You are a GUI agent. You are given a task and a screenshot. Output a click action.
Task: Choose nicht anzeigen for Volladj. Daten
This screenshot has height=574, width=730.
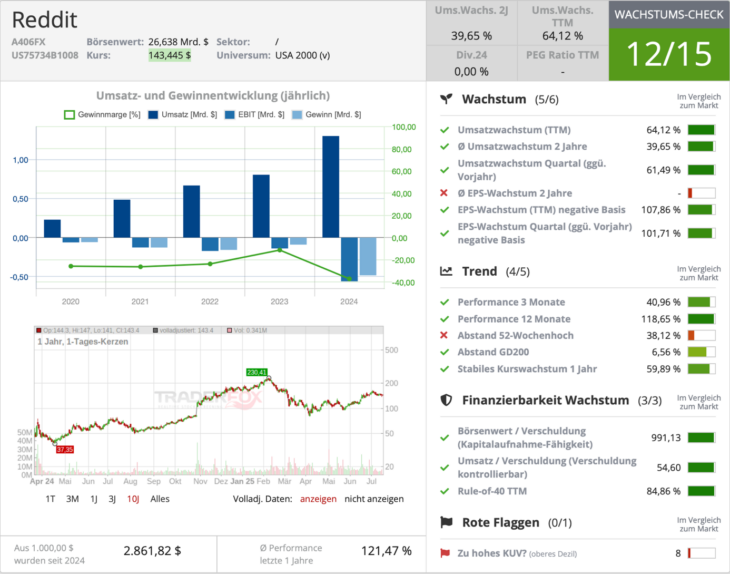tap(374, 499)
